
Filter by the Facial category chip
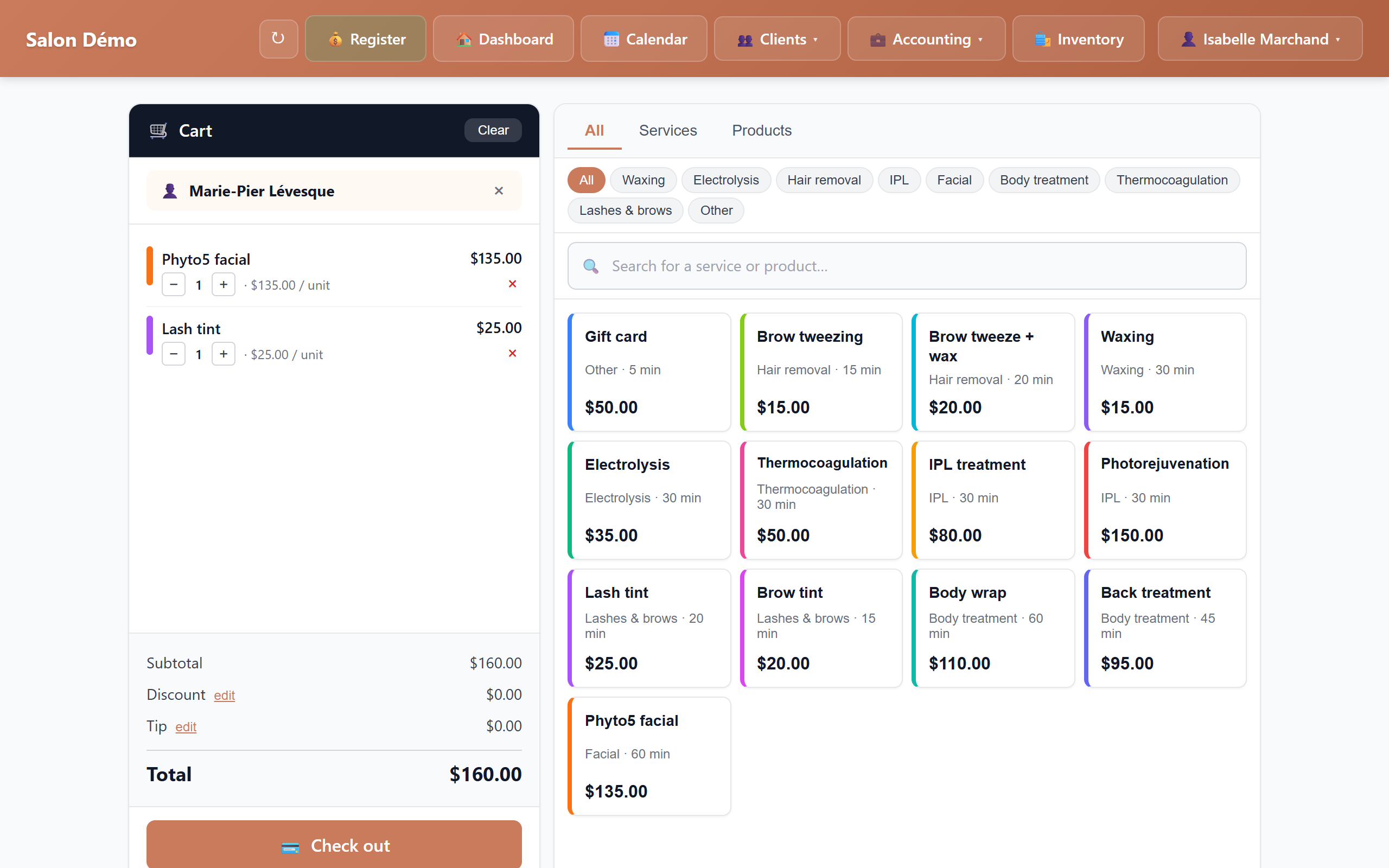point(954,180)
